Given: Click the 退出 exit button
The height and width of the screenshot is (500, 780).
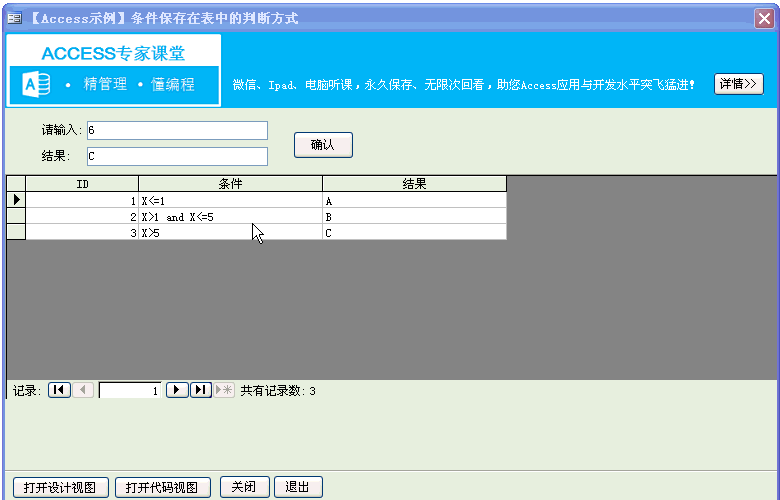Looking at the screenshot, I should [298, 487].
